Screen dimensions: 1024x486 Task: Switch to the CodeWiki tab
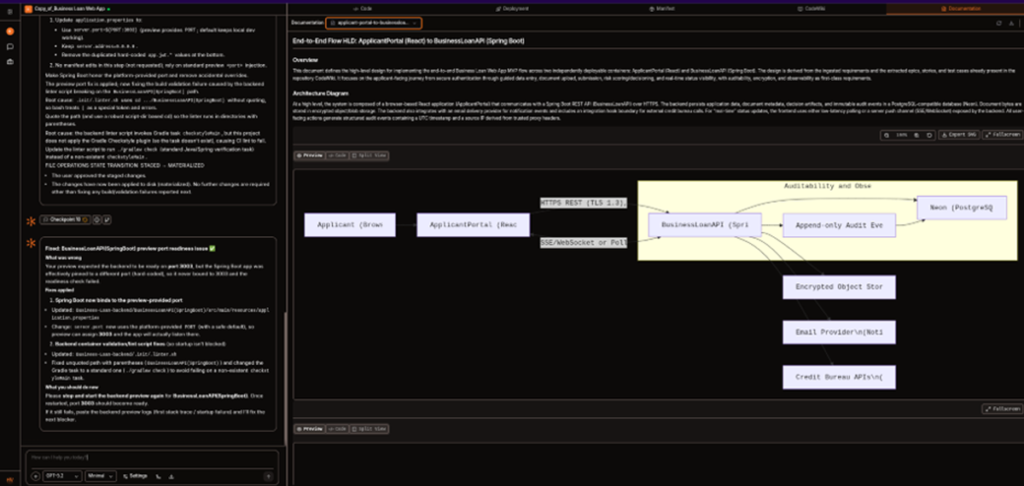pyautogui.click(x=810, y=8)
